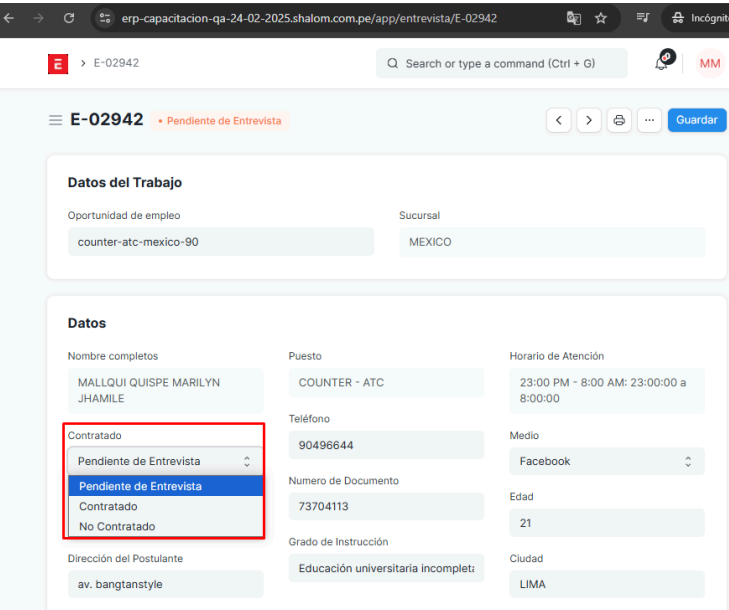Bookmark this page with the star
This screenshot has width=729, height=610.
(600, 18)
